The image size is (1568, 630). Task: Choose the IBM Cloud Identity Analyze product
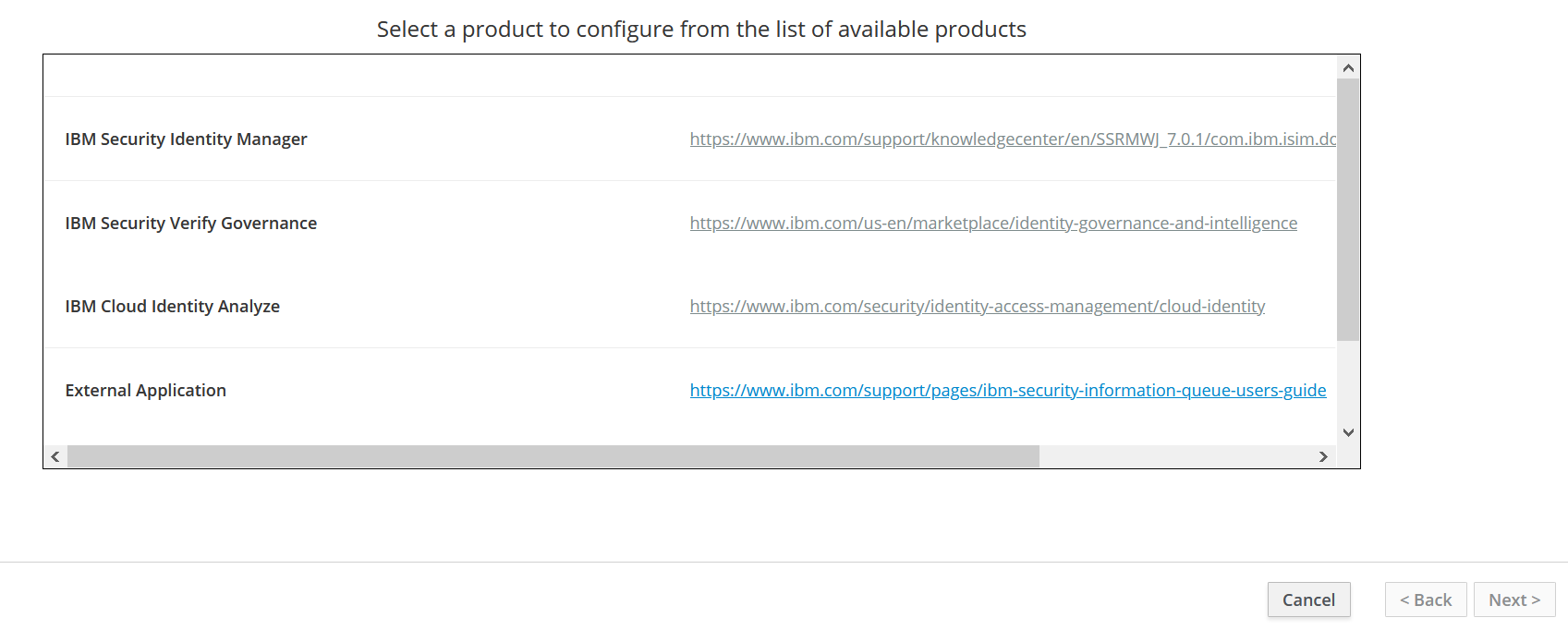click(172, 307)
